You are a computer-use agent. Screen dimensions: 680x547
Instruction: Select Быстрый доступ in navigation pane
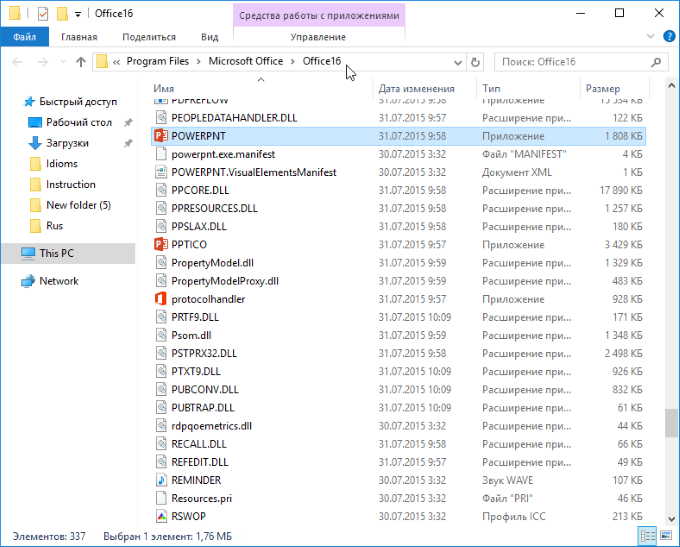pyautogui.click(x=78, y=102)
